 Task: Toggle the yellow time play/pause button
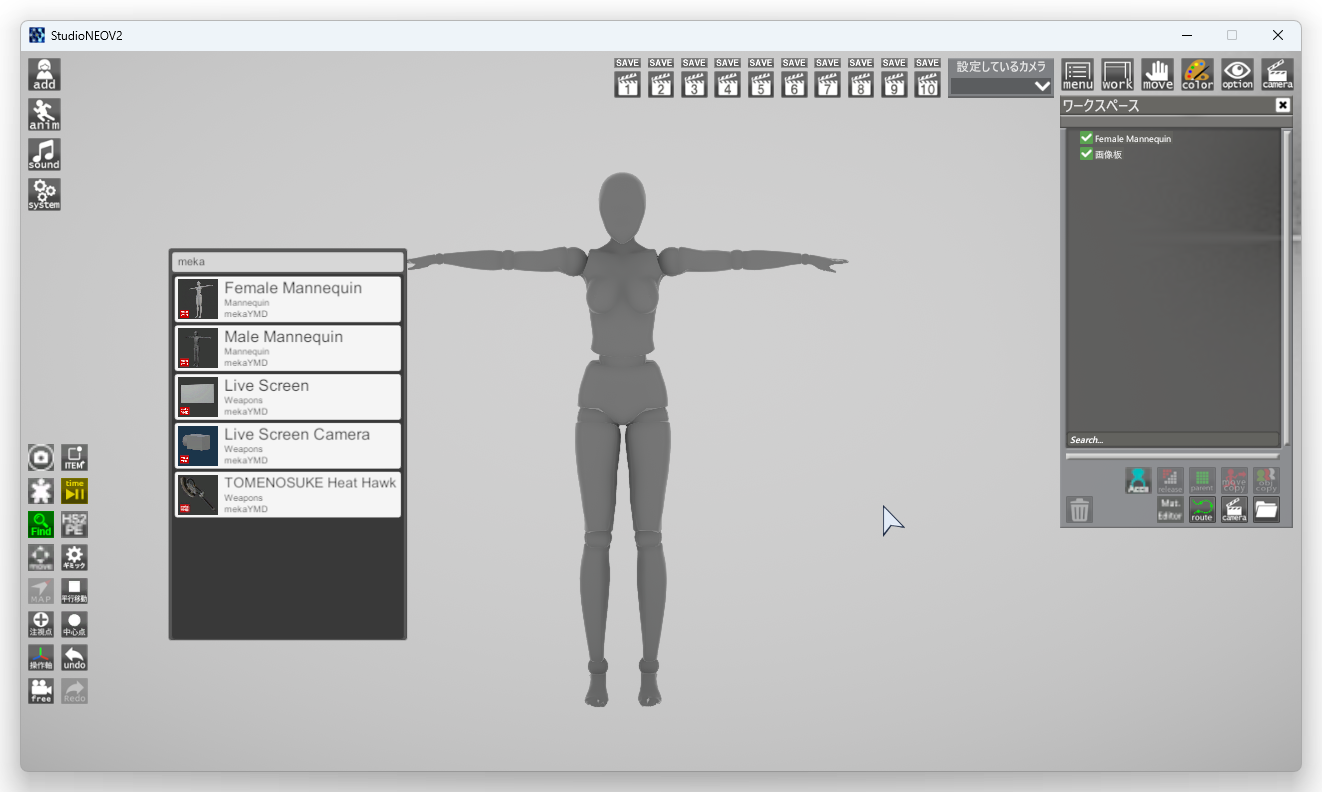pyautogui.click(x=75, y=491)
